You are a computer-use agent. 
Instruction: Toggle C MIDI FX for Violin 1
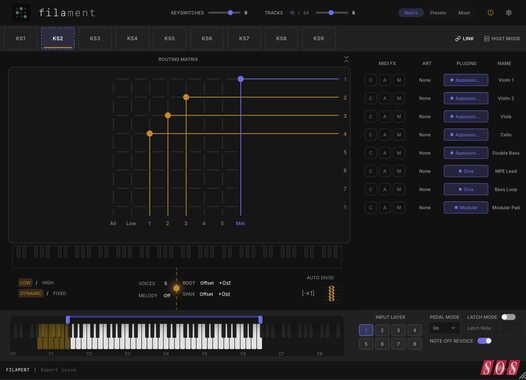(370, 80)
